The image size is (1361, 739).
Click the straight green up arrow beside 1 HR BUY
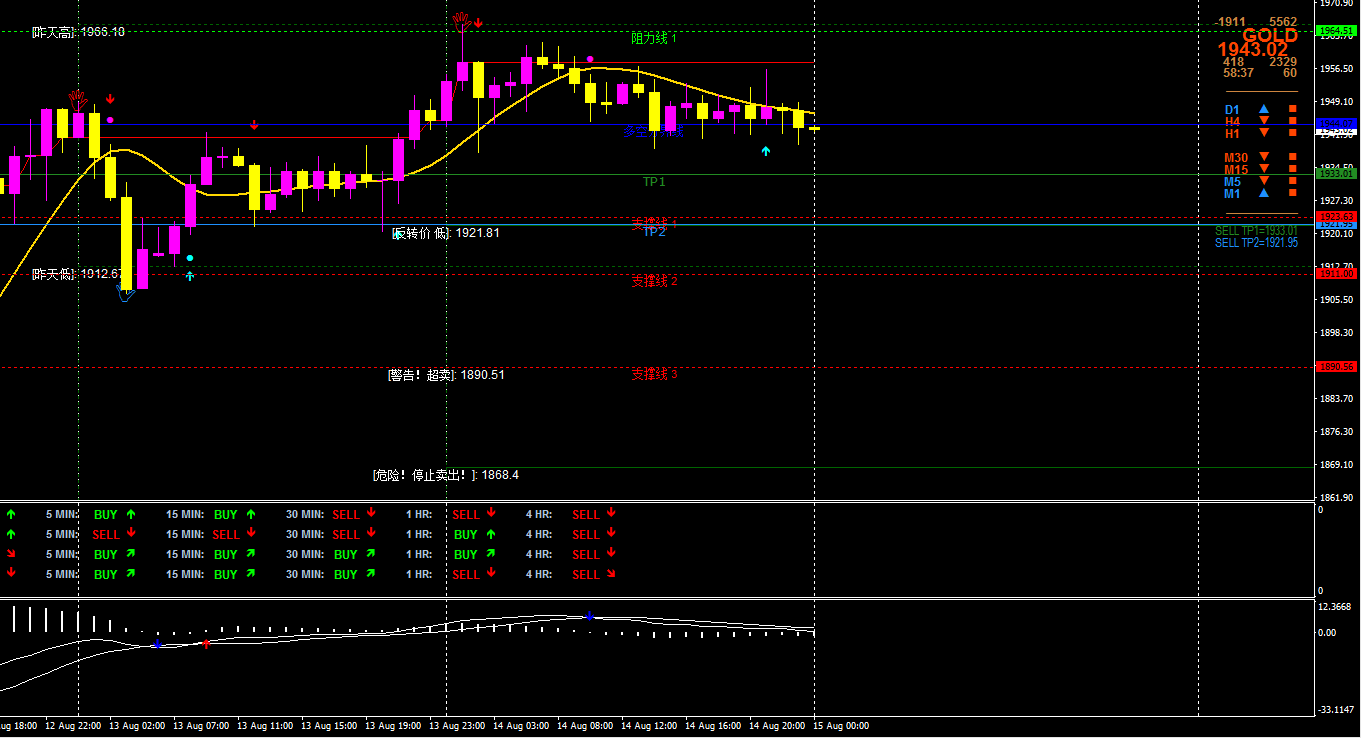point(491,534)
